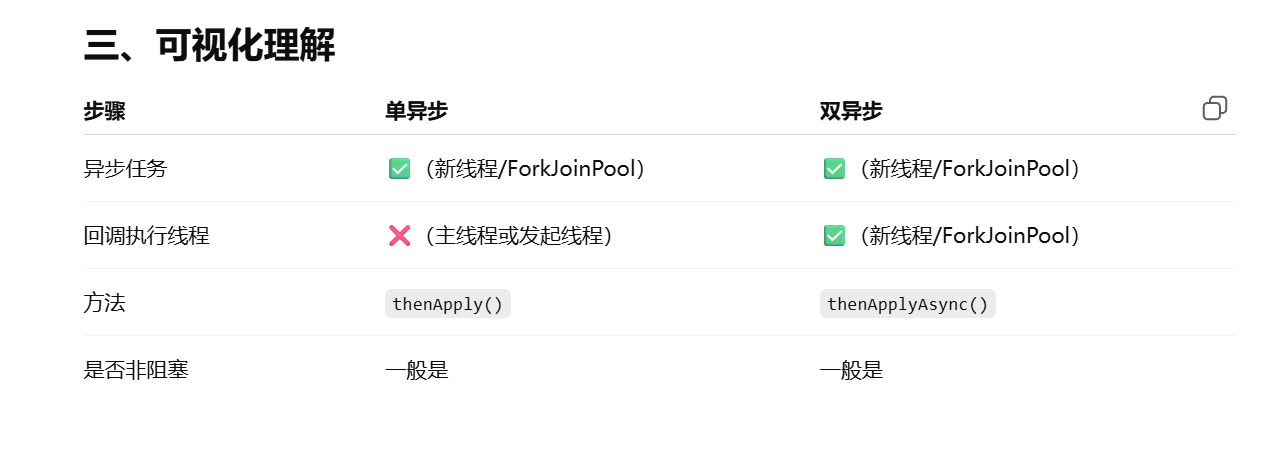This screenshot has height=462, width=1288.
Task: Click the thenApplyAsync() code snippet
Action: 907,304
